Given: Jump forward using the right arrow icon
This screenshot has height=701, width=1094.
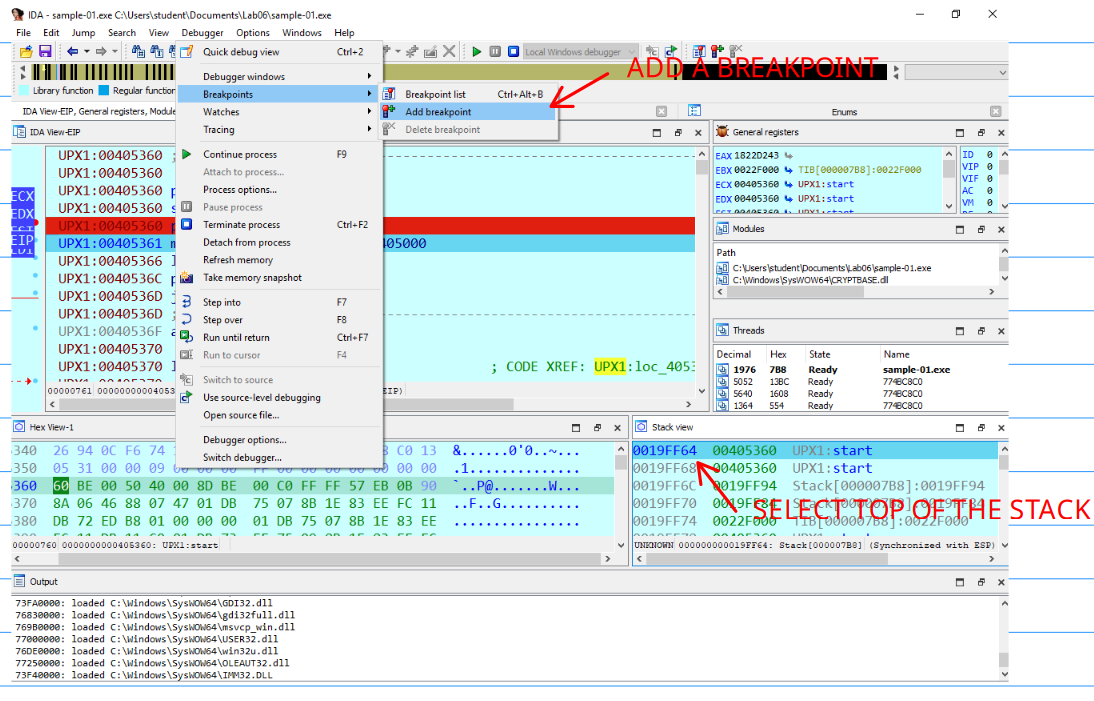Looking at the screenshot, I should [101, 52].
